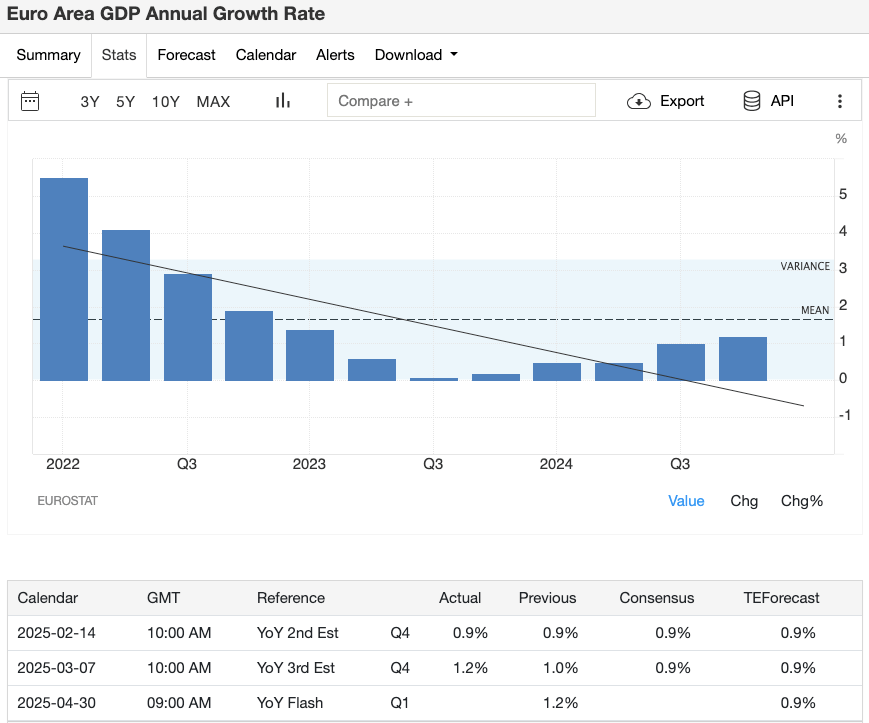Open the date range calendar picker
The width and height of the screenshot is (869, 723).
tap(31, 100)
